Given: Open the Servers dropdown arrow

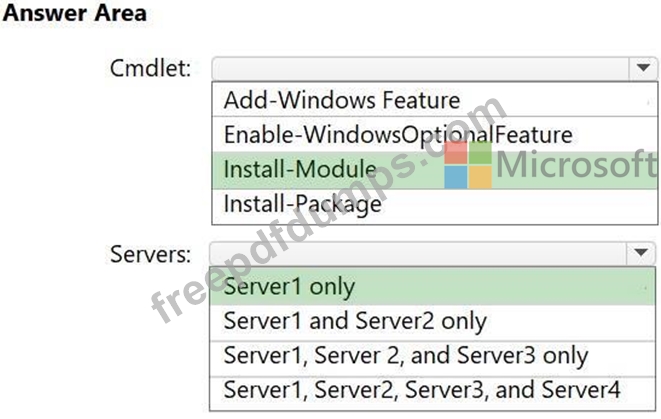Looking at the screenshot, I should pyautogui.click(x=641, y=253).
